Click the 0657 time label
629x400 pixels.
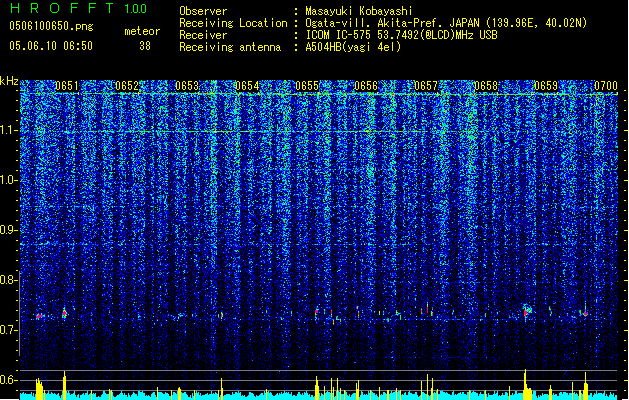(426, 86)
